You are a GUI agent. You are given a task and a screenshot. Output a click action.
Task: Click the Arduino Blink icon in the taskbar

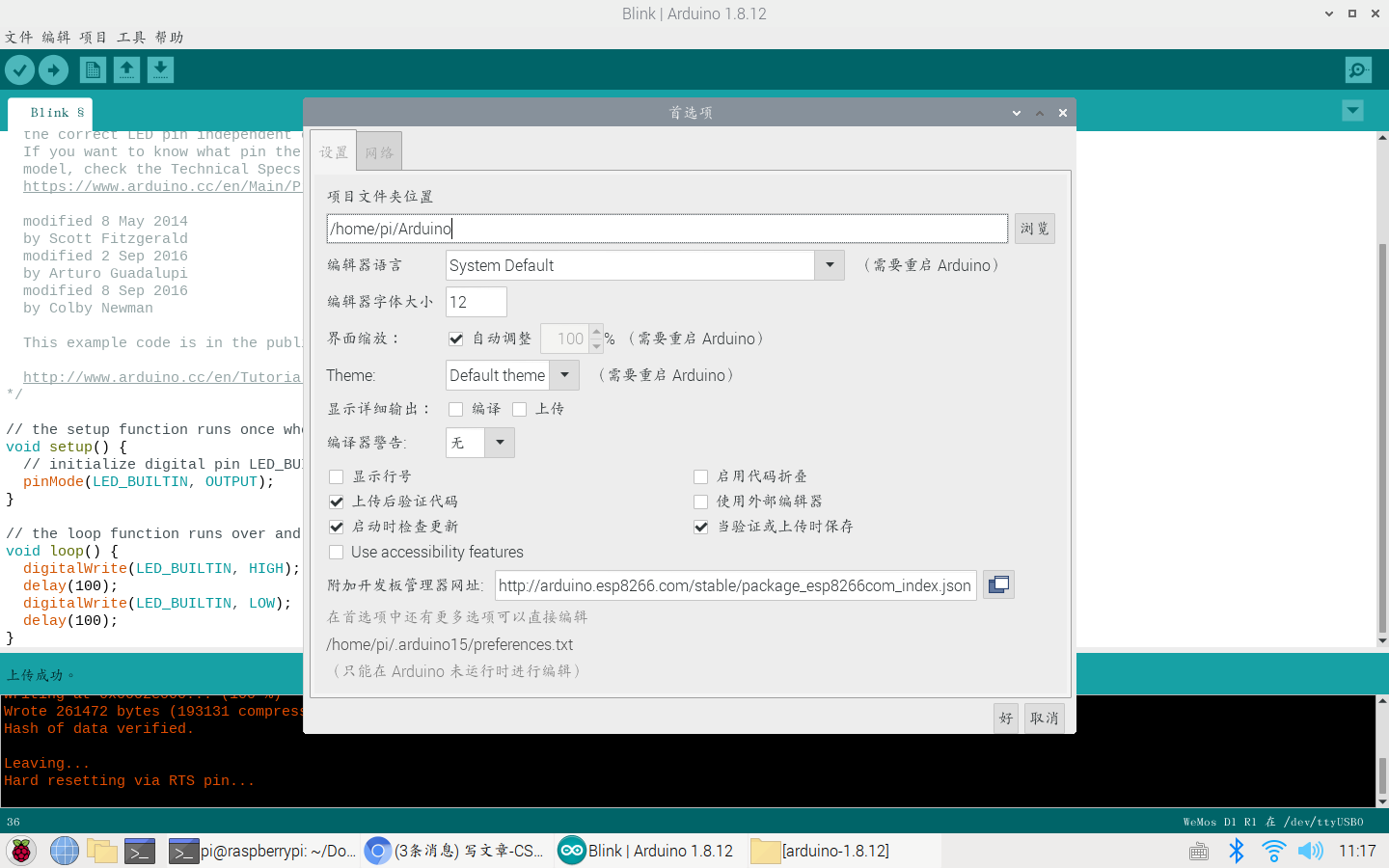tap(646, 851)
